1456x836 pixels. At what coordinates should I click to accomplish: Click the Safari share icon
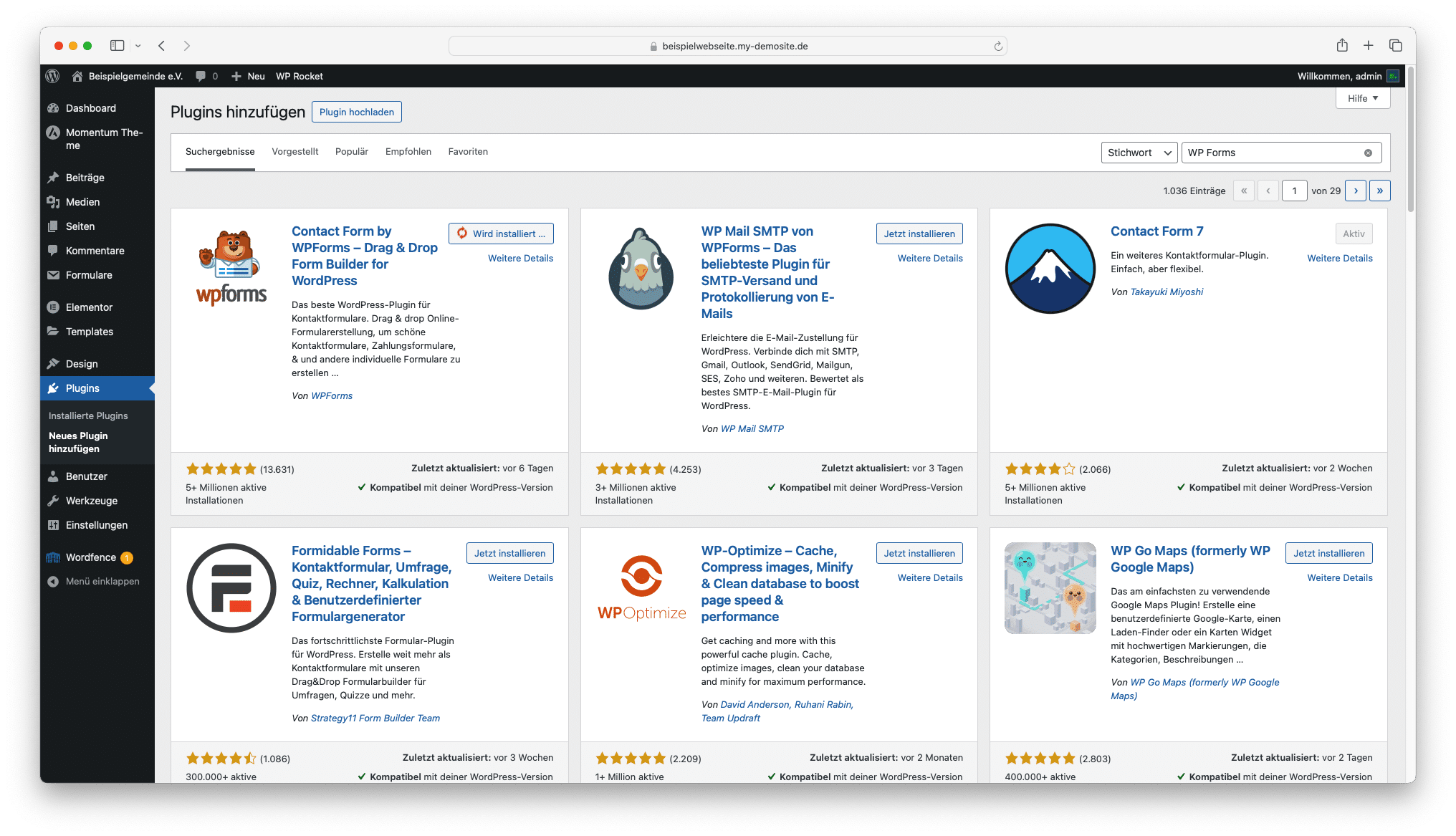(x=1342, y=45)
